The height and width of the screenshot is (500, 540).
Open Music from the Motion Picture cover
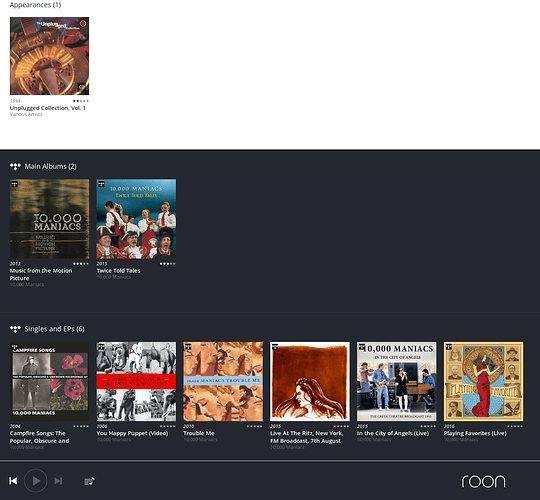[x=49, y=219]
